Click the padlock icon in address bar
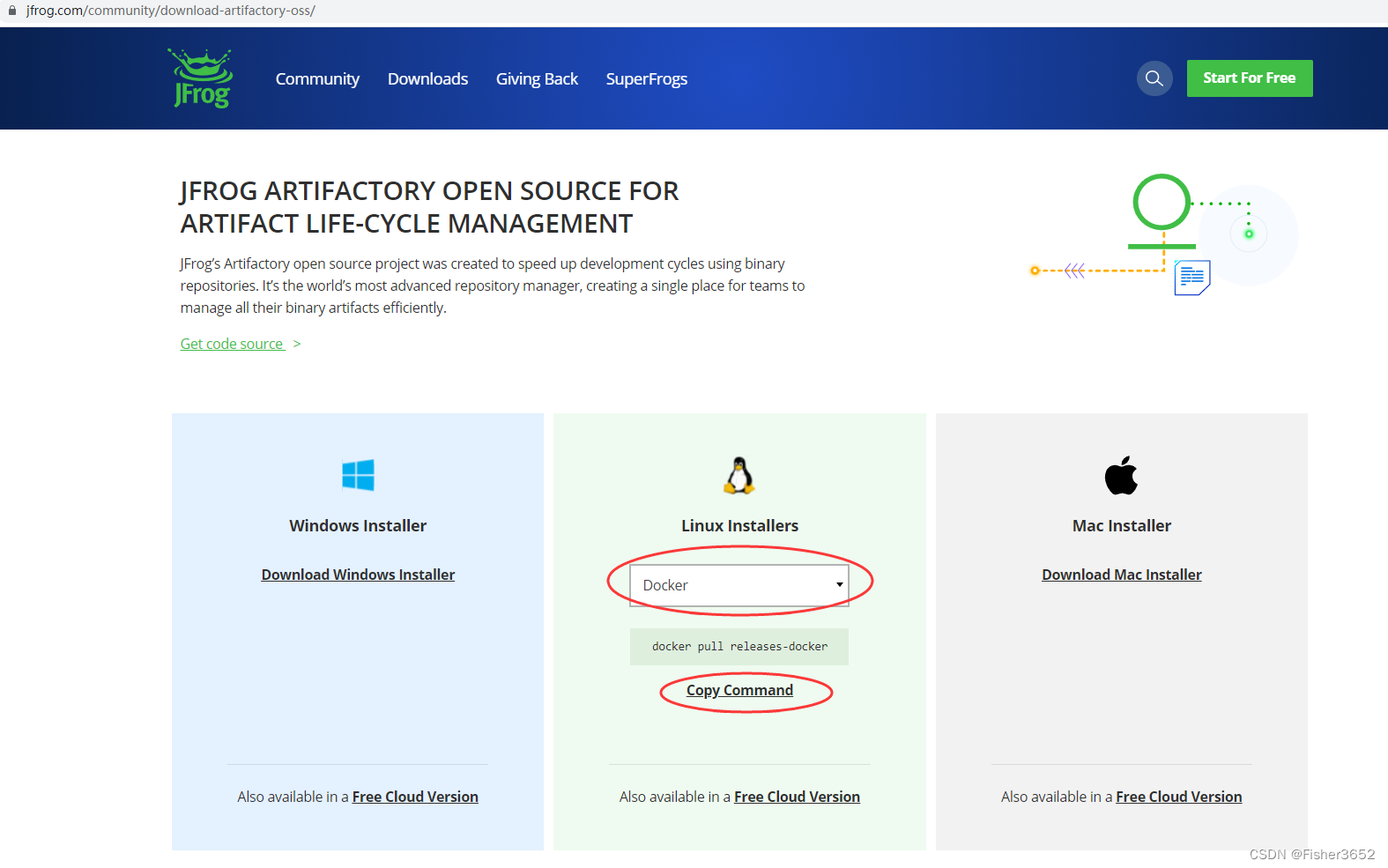This screenshot has height=868, width=1388. [12, 11]
